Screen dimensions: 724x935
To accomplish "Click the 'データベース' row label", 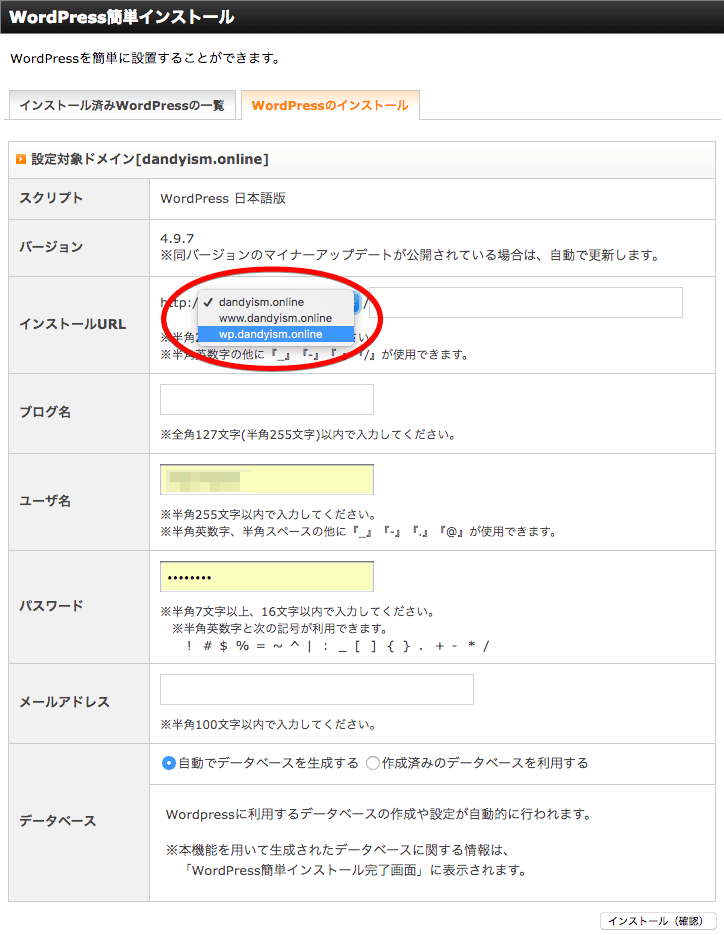I will coord(57,821).
